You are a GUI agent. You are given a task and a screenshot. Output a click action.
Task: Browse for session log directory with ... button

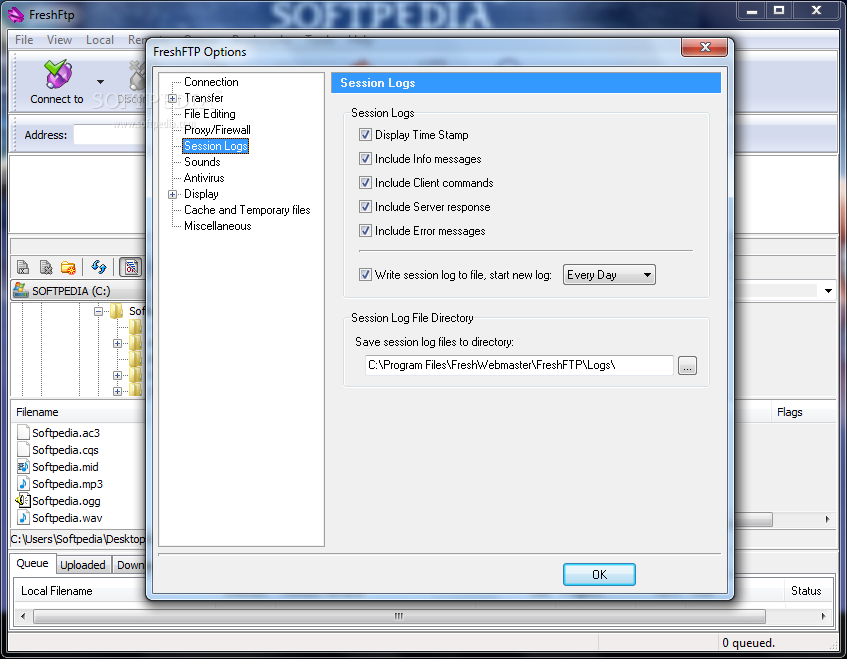tap(687, 366)
